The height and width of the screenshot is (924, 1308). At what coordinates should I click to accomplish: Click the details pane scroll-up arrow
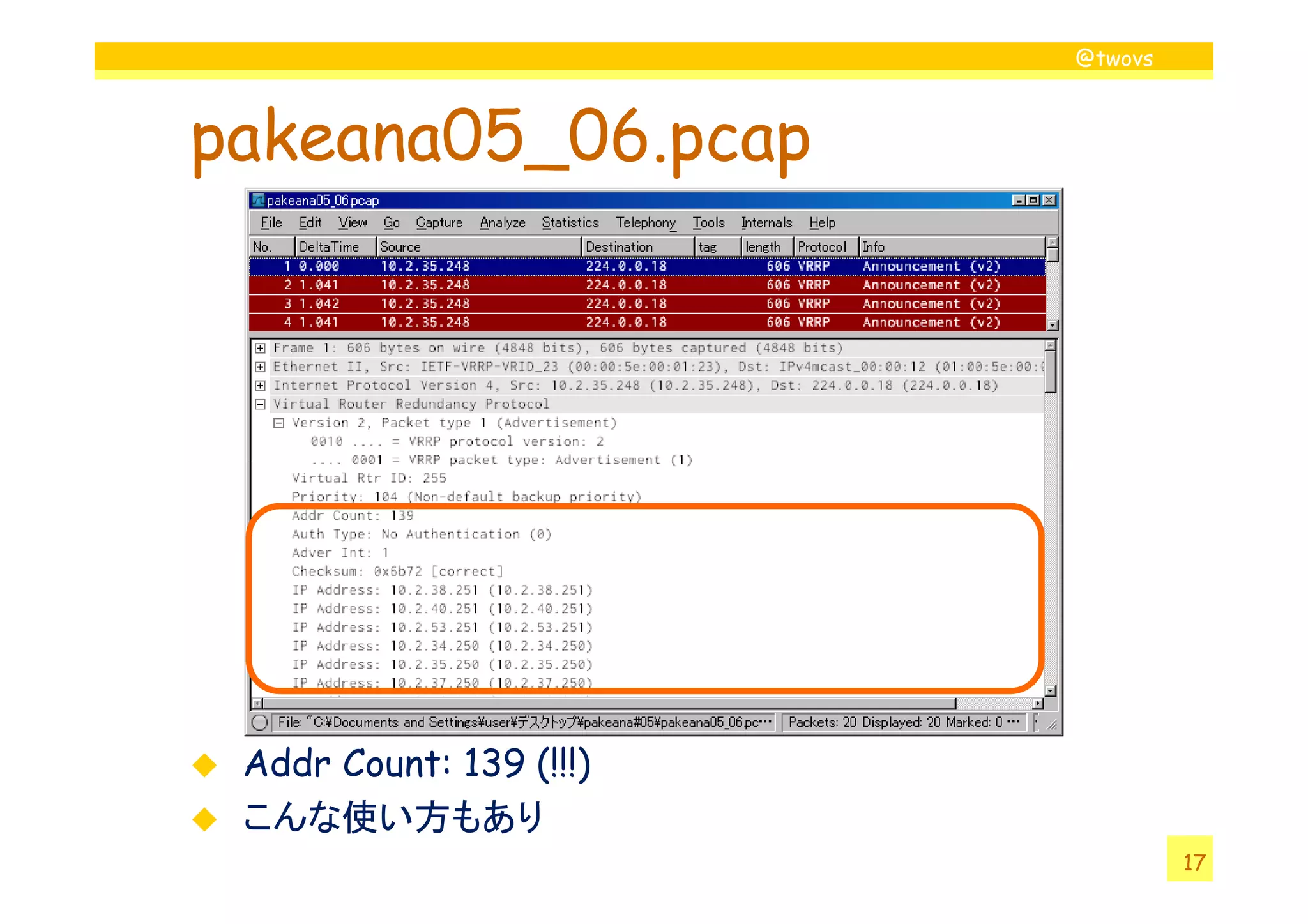point(1051,345)
